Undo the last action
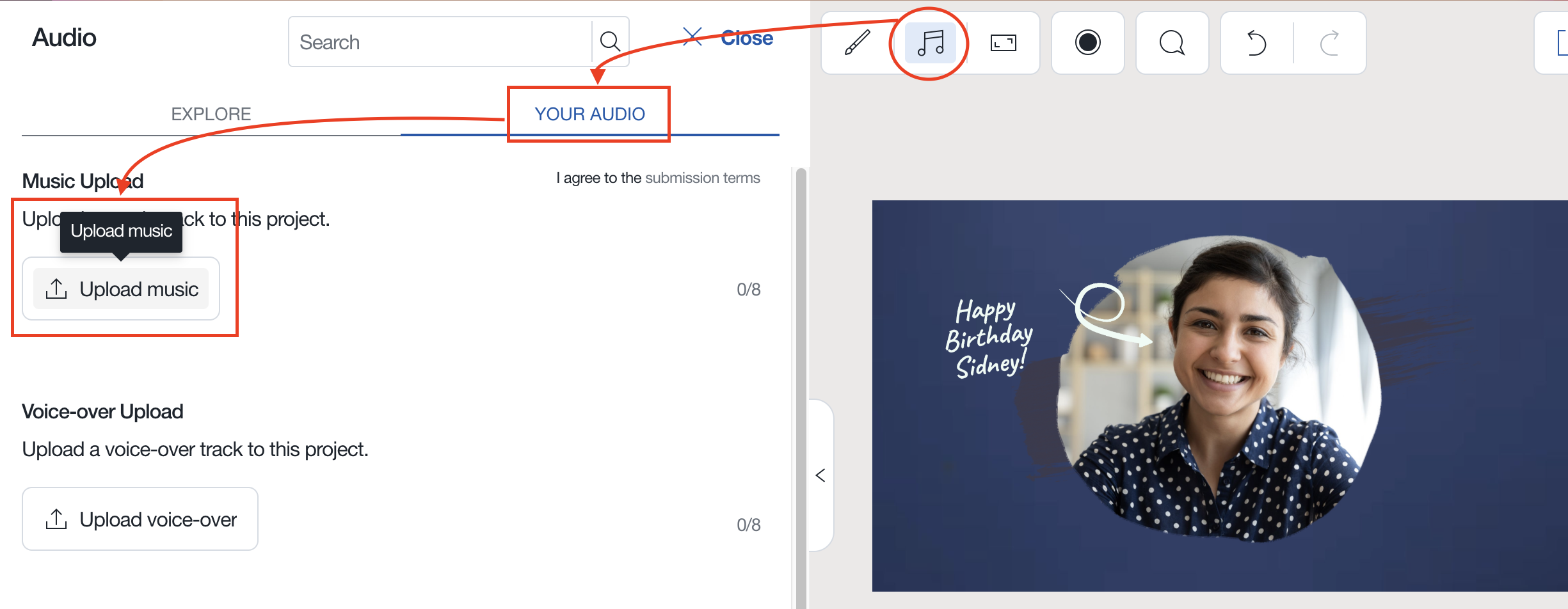 click(1256, 43)
